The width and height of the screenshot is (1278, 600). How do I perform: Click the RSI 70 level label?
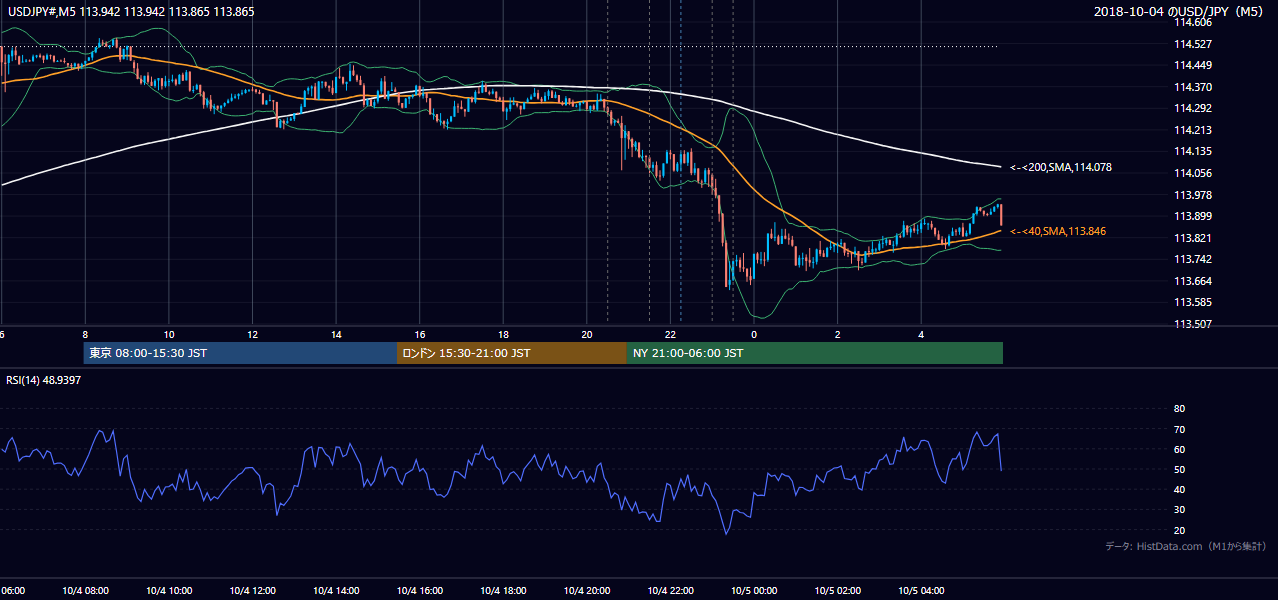(1179, 429)
